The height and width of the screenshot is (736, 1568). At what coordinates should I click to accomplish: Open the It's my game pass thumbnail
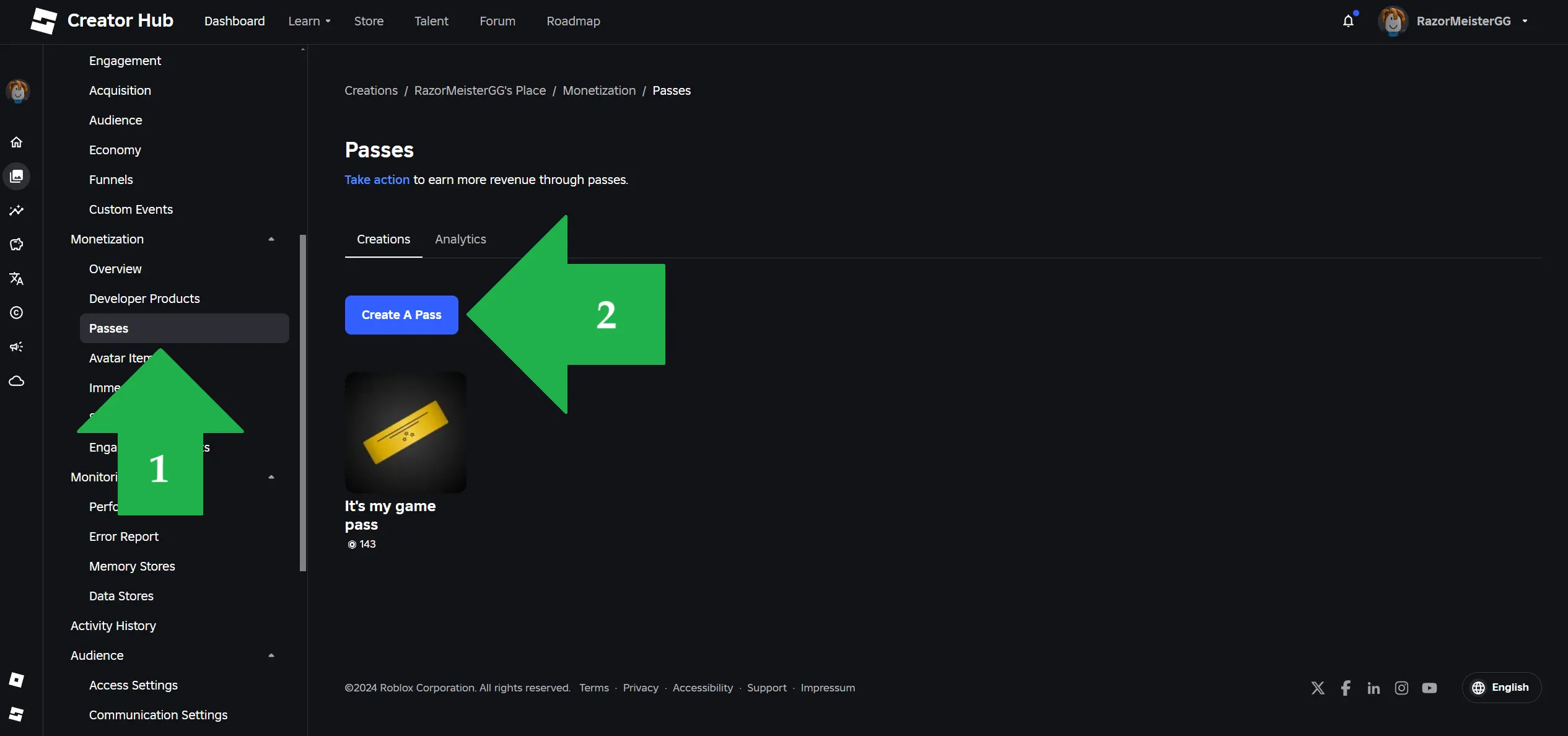click(x=405, y=432)
